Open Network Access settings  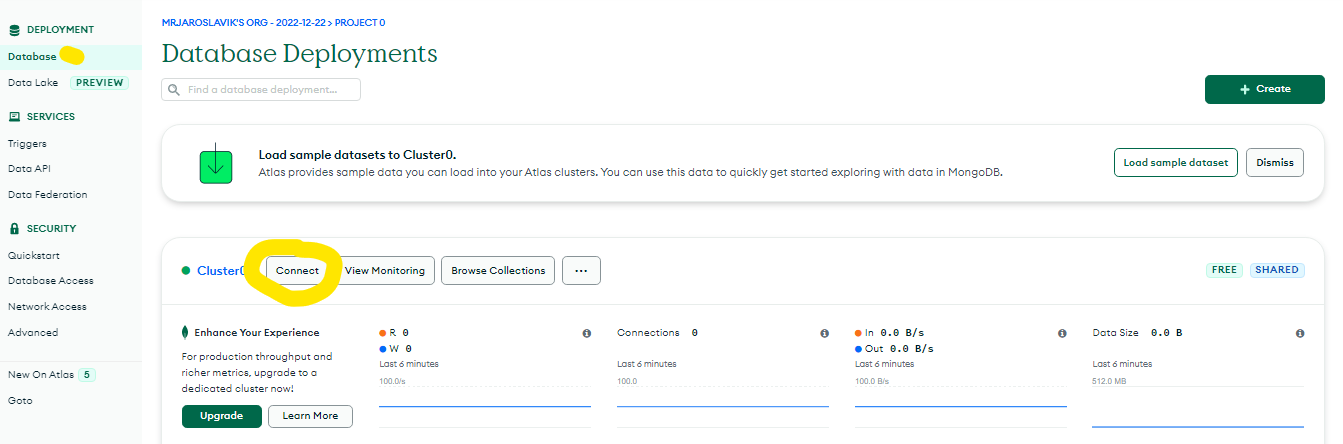(x=47, y=307)
